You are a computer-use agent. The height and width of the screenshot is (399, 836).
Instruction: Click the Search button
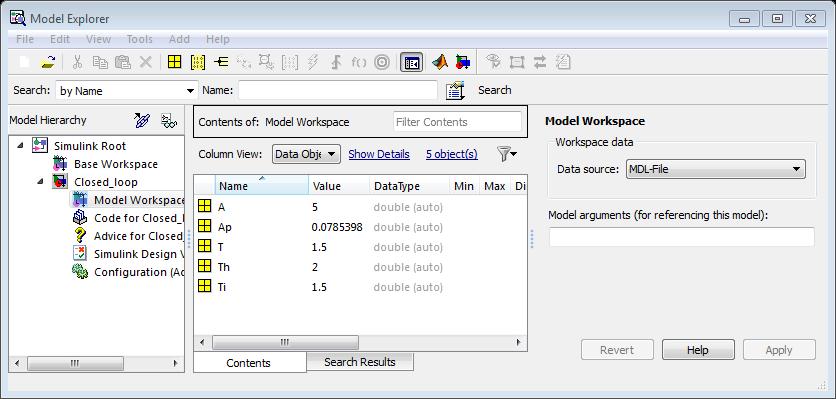coord(495,90)
